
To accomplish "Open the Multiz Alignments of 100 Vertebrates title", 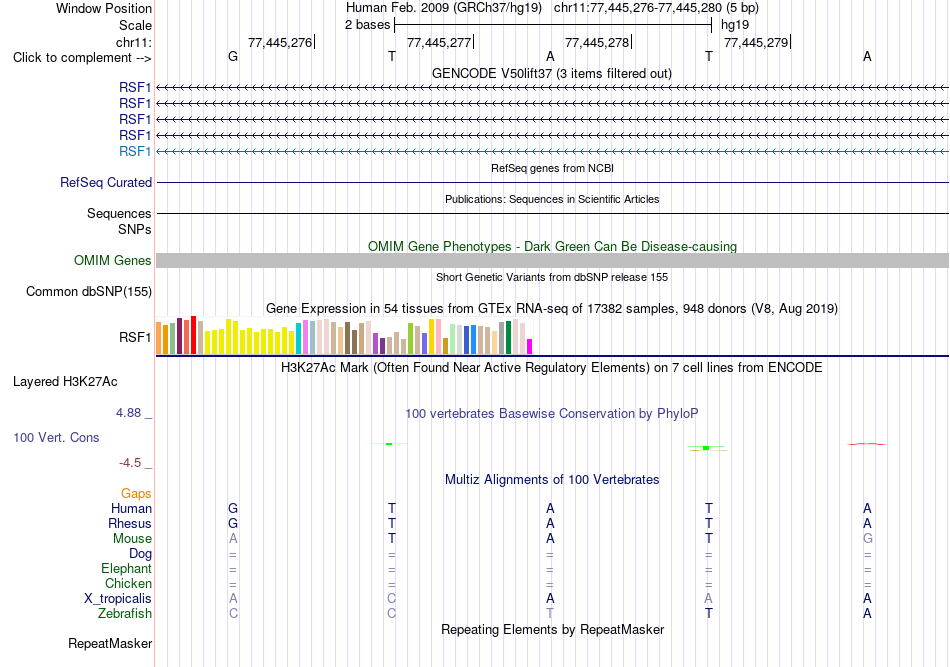I will [x=552, y=480].
